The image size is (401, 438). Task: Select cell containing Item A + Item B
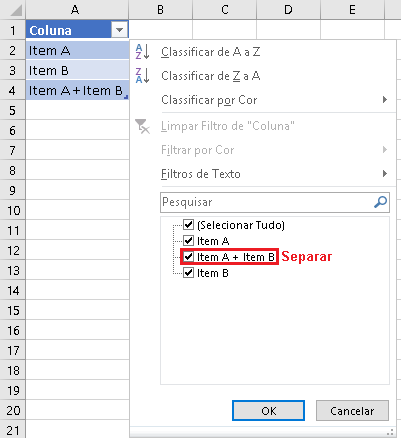point(77,90)
